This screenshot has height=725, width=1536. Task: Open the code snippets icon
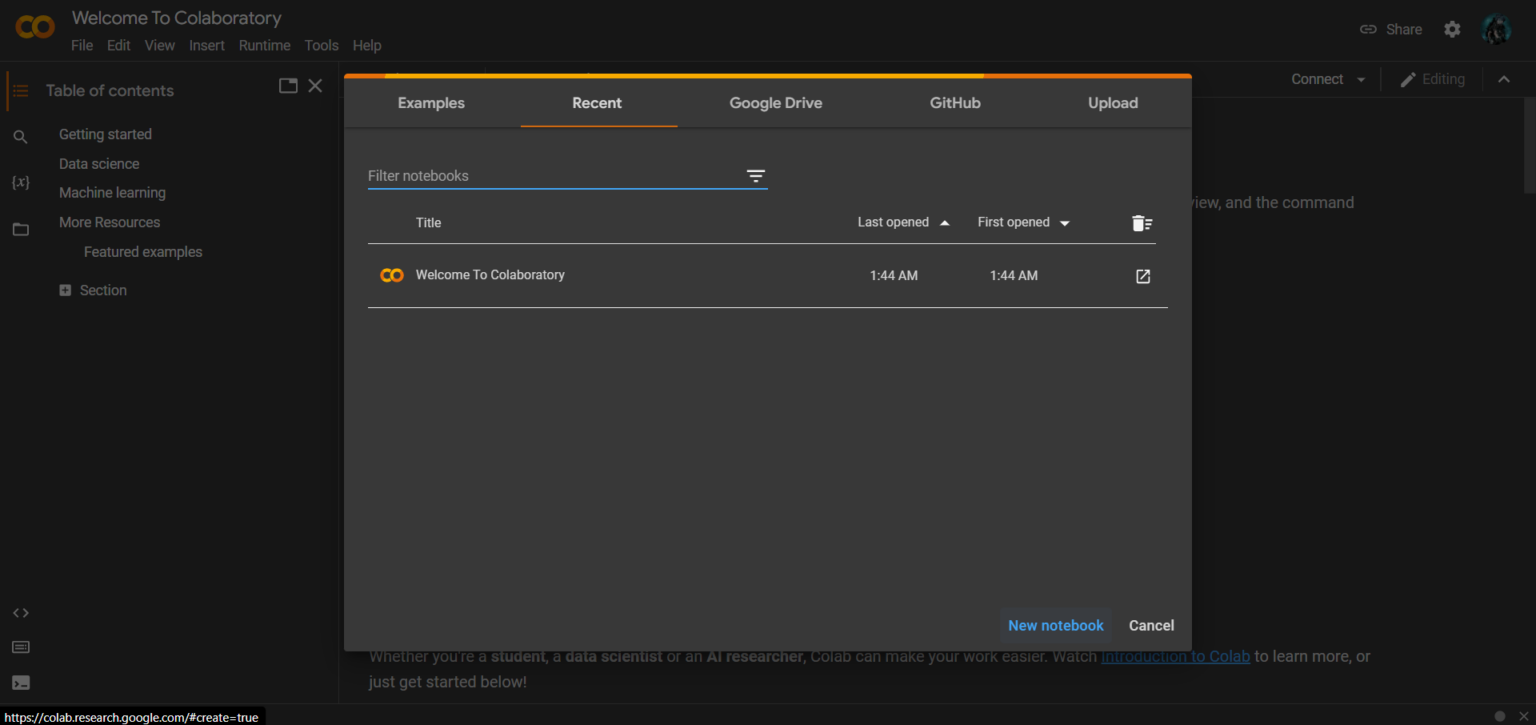(x=20, y=613)
